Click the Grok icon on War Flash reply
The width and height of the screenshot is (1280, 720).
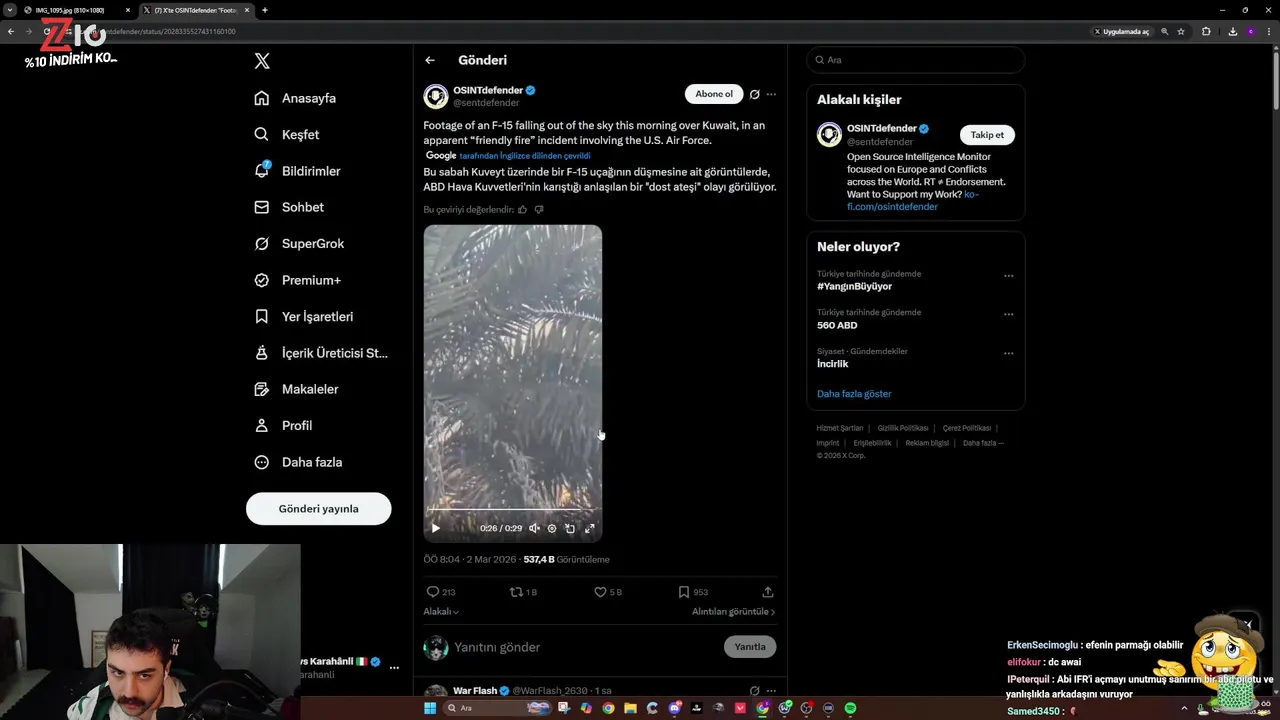(755, 691)
